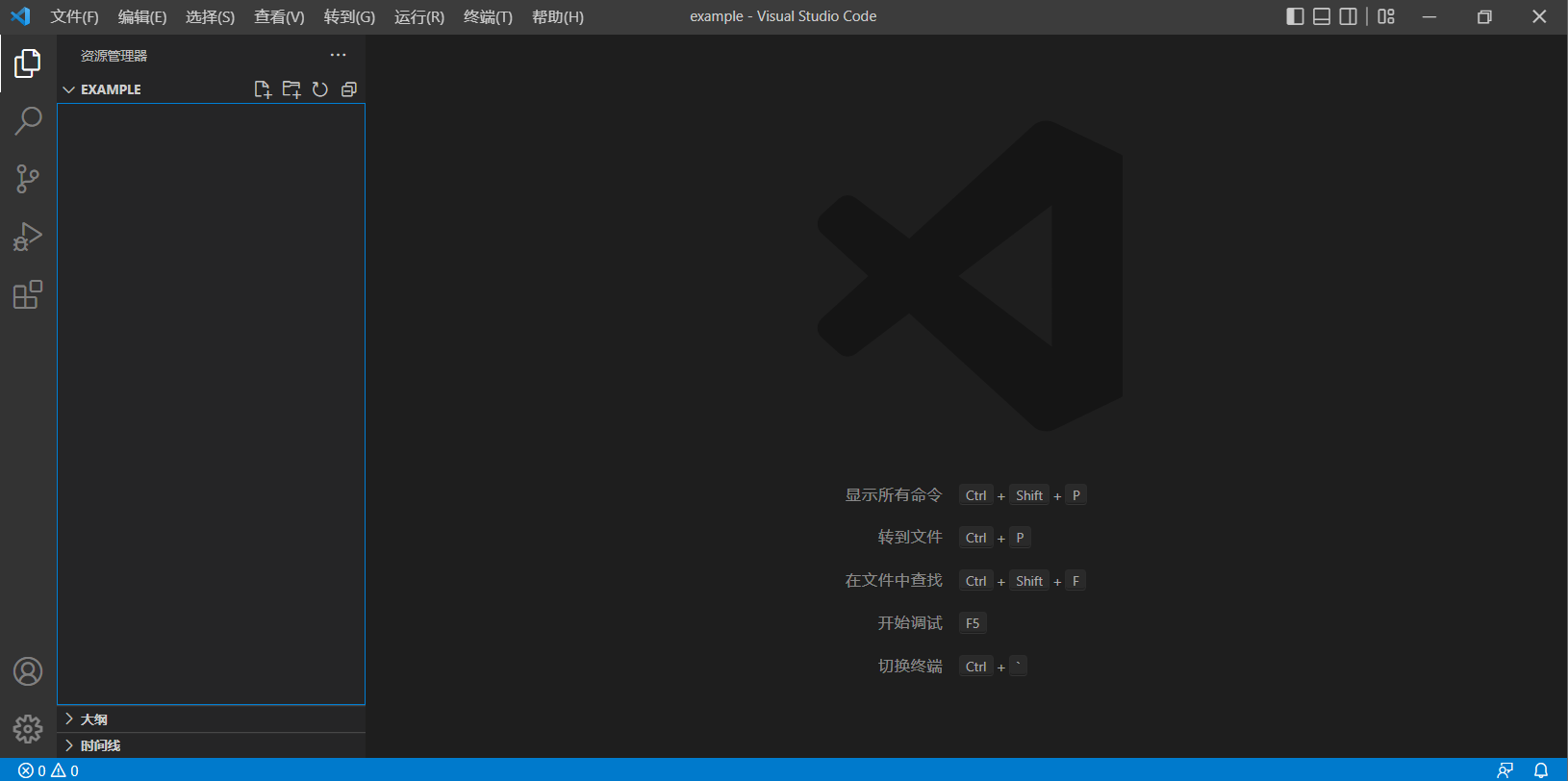Click the 资源管理器 panel title
Screen dimensions: 1568x781
(114, 56)
